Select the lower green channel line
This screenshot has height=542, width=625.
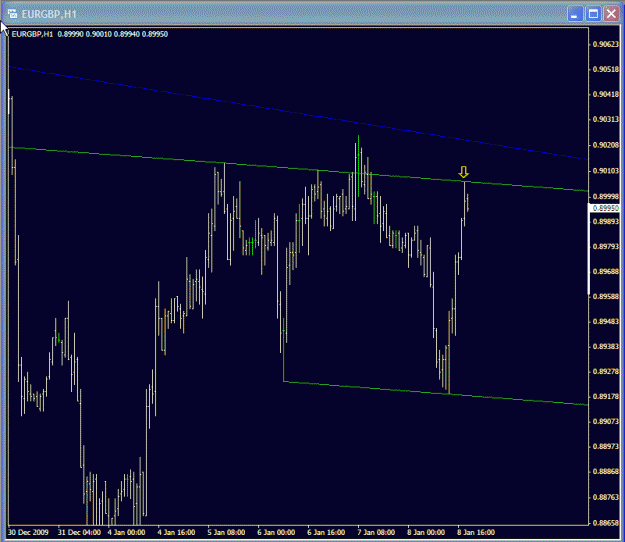click(x=436, y=393)
